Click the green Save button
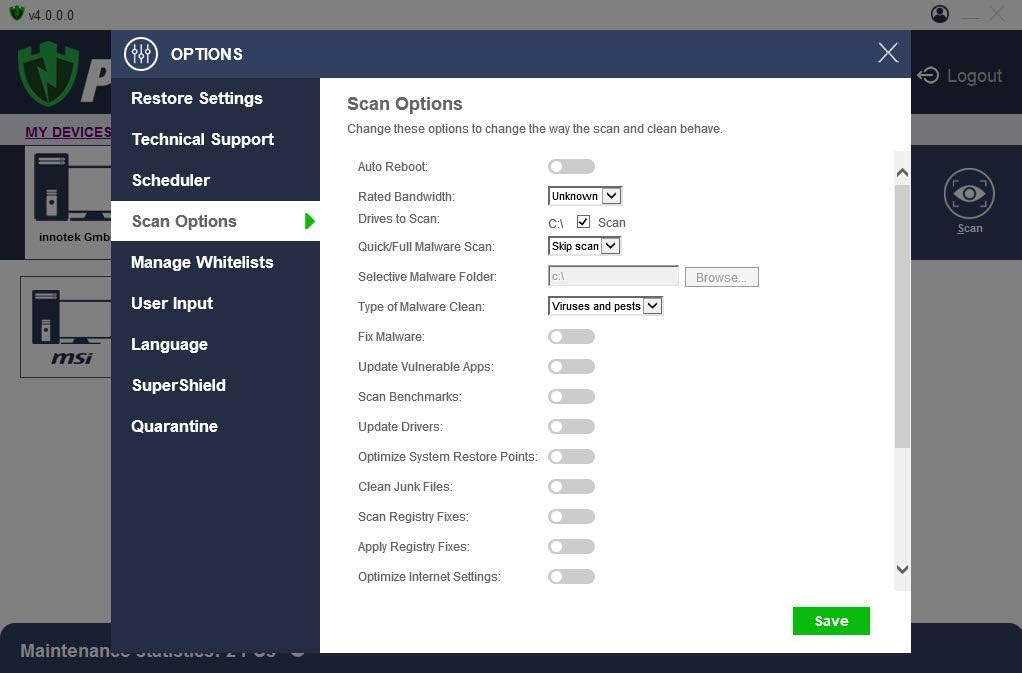 click(x=830, y=621)
